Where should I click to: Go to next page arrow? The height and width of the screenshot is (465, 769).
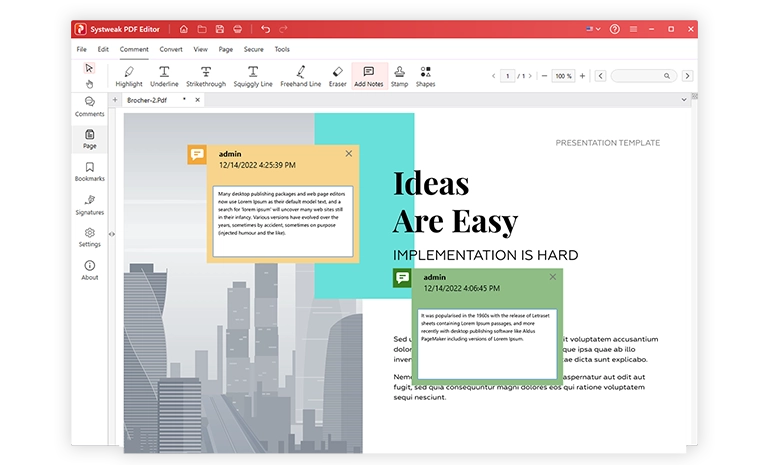tap(530, 76)
